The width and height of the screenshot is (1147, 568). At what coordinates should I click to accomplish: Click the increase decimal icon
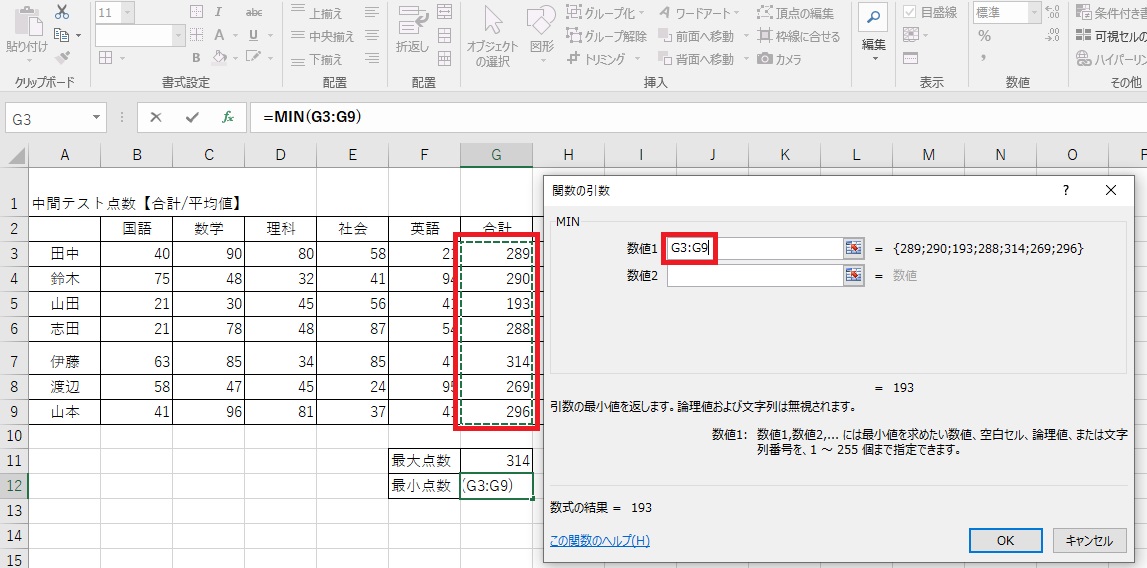coord(1053,12)
